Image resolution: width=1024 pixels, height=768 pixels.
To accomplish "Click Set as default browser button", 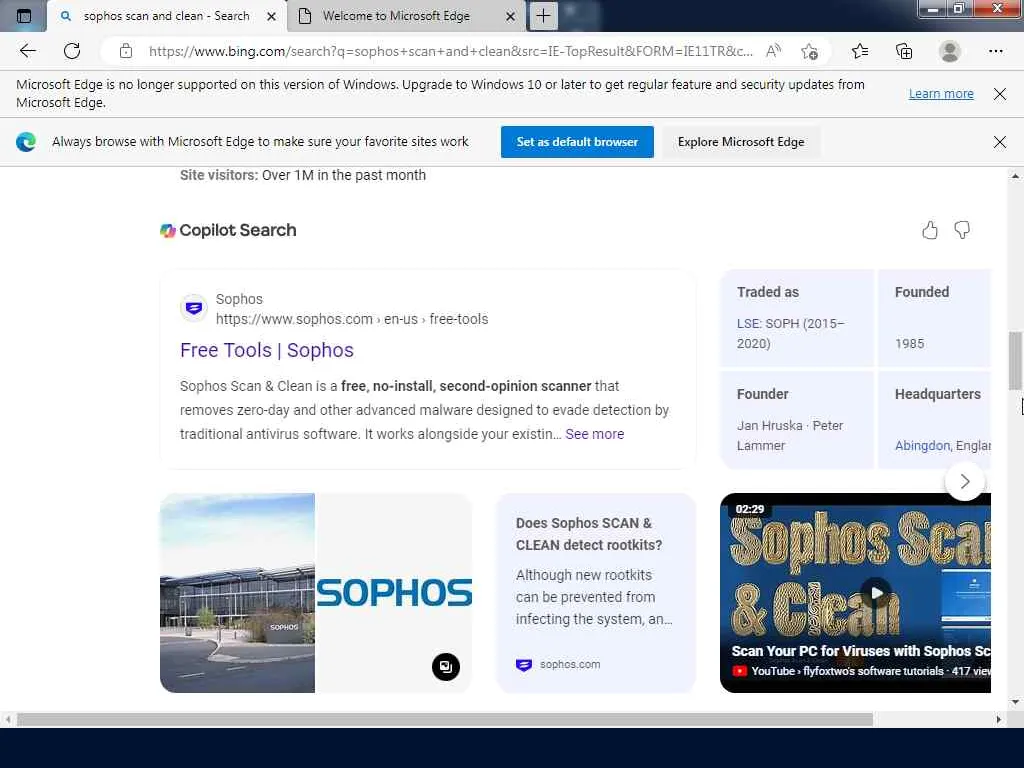I will click(x=577, y=142).
